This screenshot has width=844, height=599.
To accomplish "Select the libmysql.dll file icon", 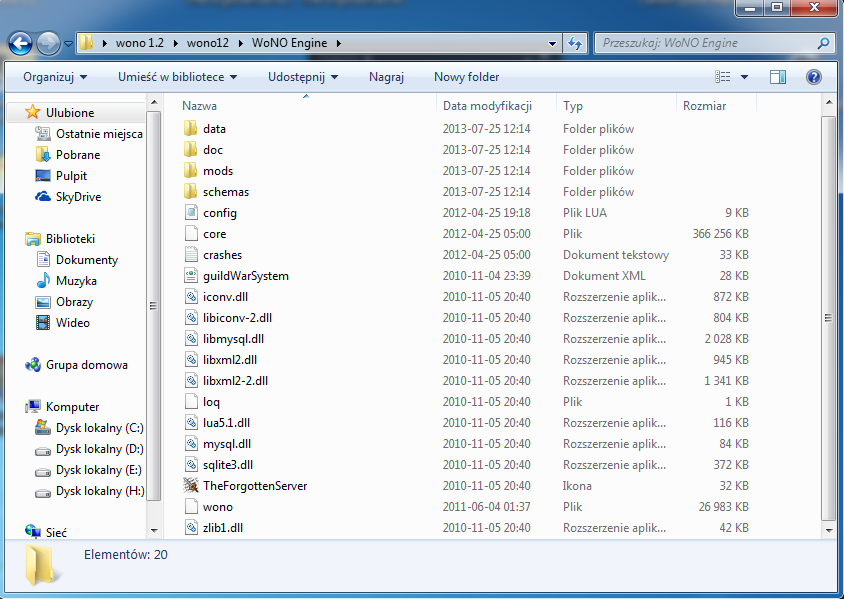I will coord(191,339).
